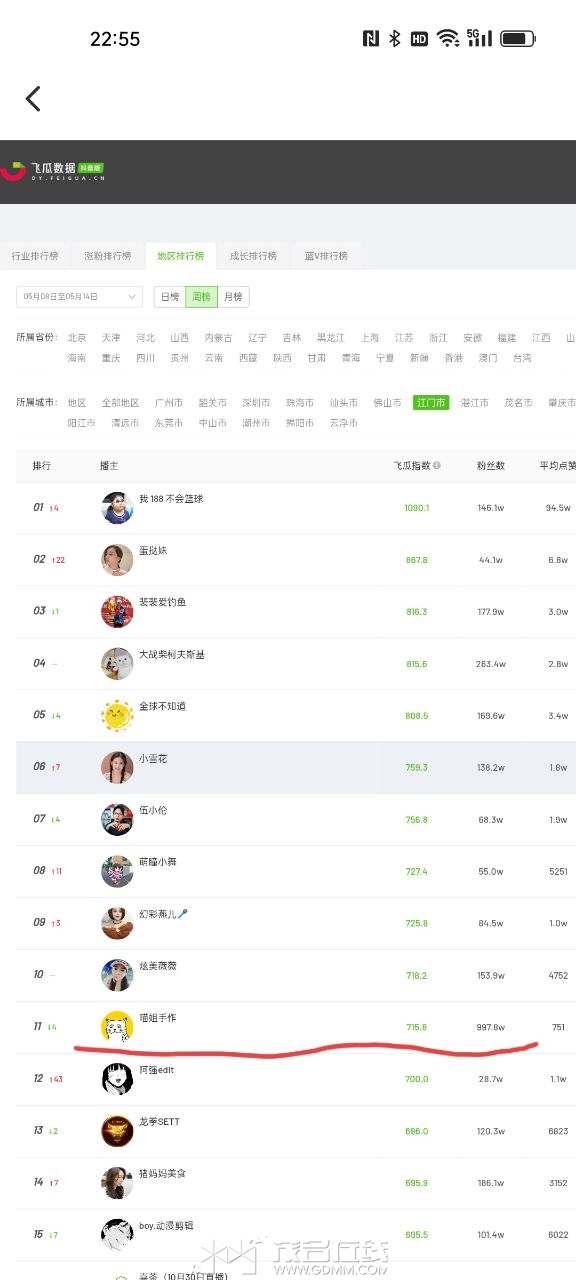Switch to 蓝V排行榜 tab
This screenshot has width=576, height=1280.
click(x=327, y=256)
